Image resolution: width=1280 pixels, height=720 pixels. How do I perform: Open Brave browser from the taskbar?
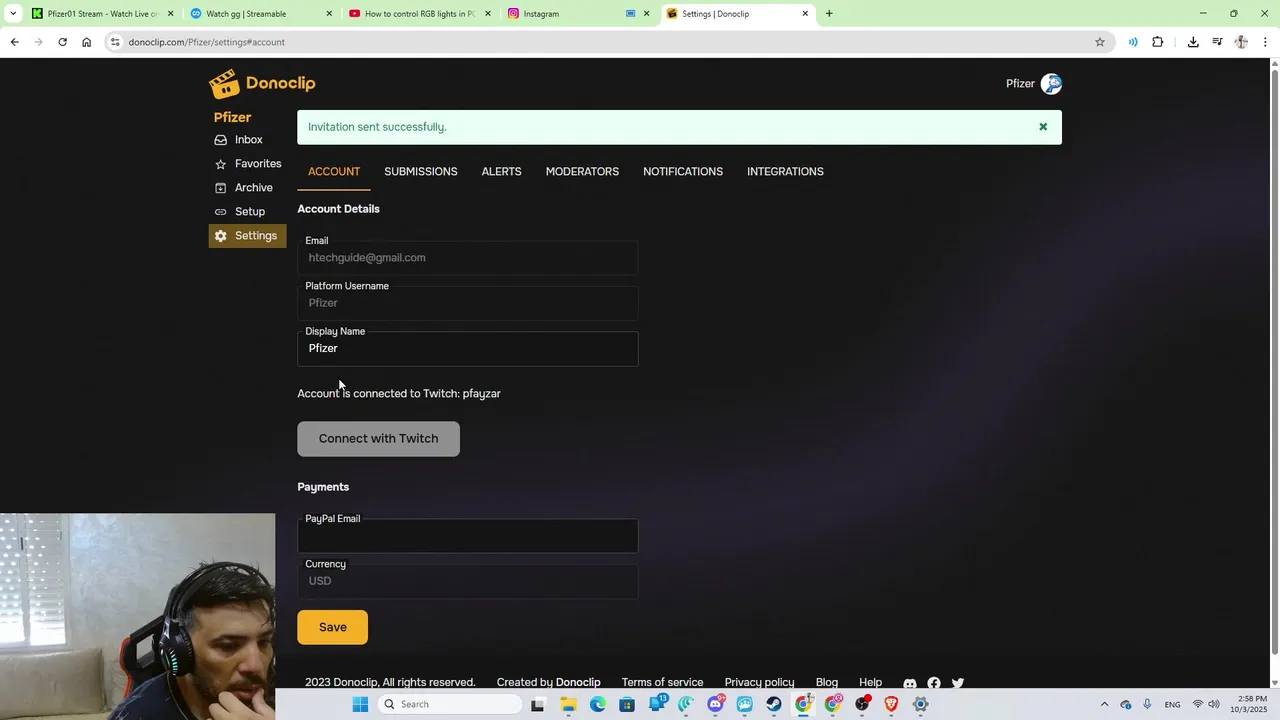(x=891, y=704)
